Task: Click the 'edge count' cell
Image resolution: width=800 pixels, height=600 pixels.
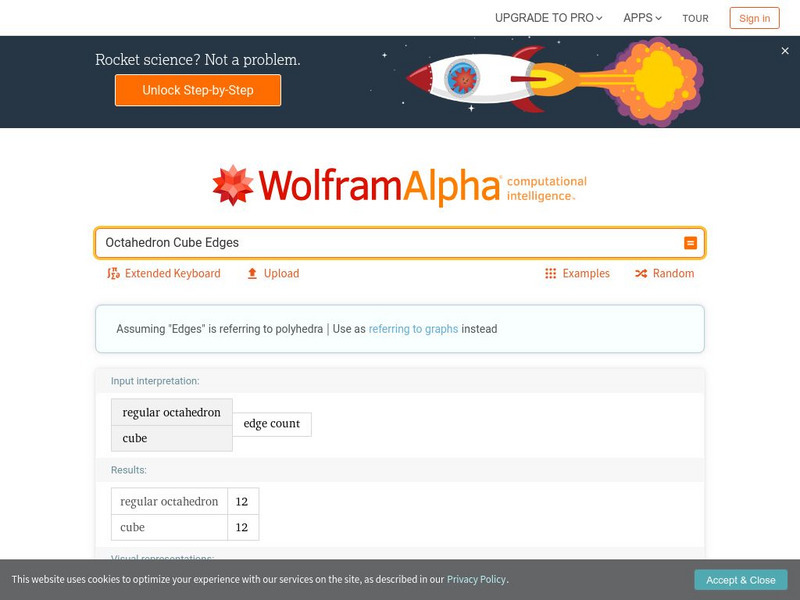Action: (x=272, y=424)
